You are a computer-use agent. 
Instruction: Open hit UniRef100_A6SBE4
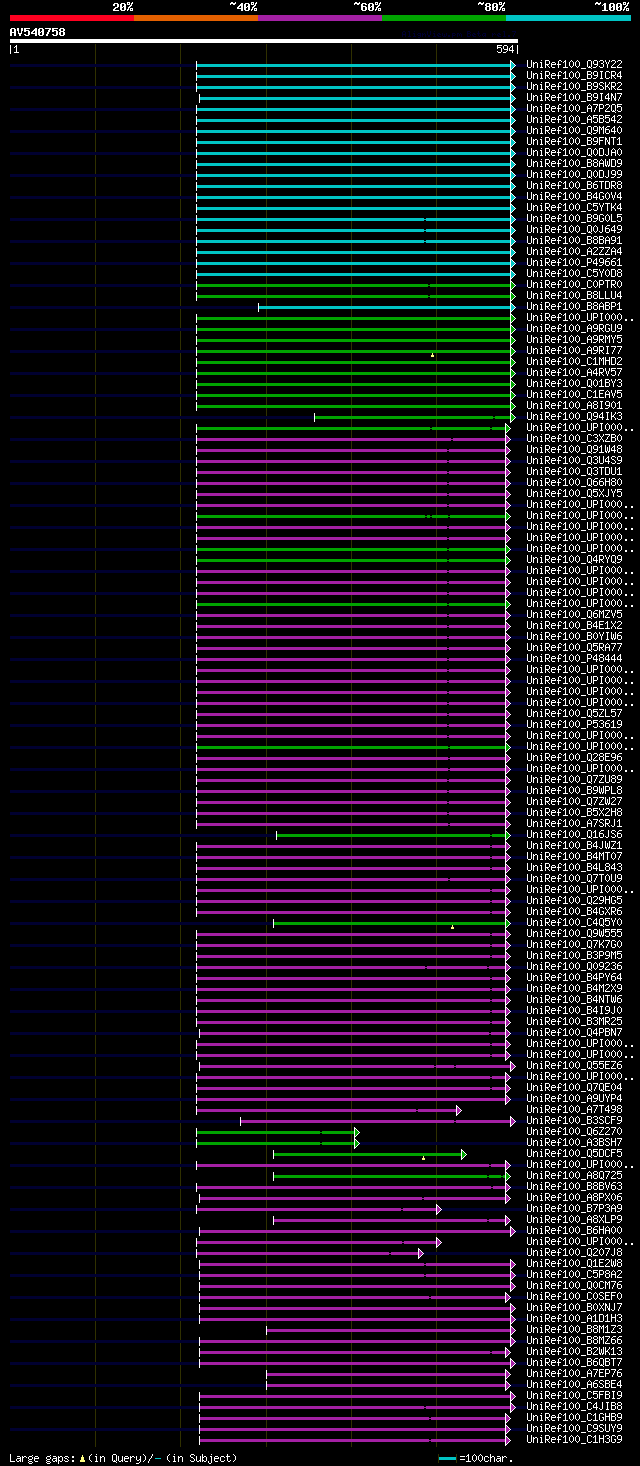(574, 1385)
